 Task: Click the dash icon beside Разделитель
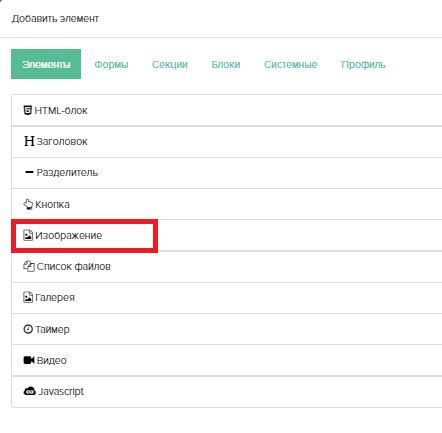(29, 172)
